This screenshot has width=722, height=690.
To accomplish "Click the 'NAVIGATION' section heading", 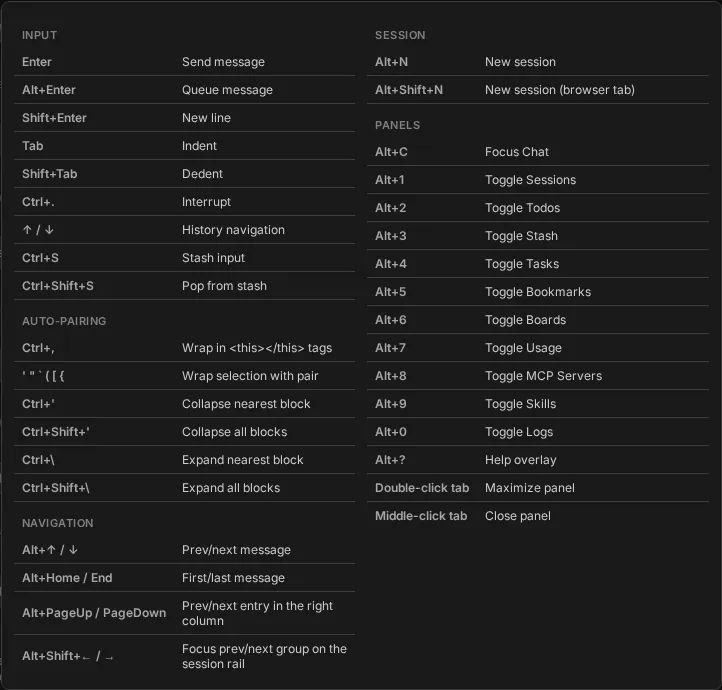I will (58, 523).
